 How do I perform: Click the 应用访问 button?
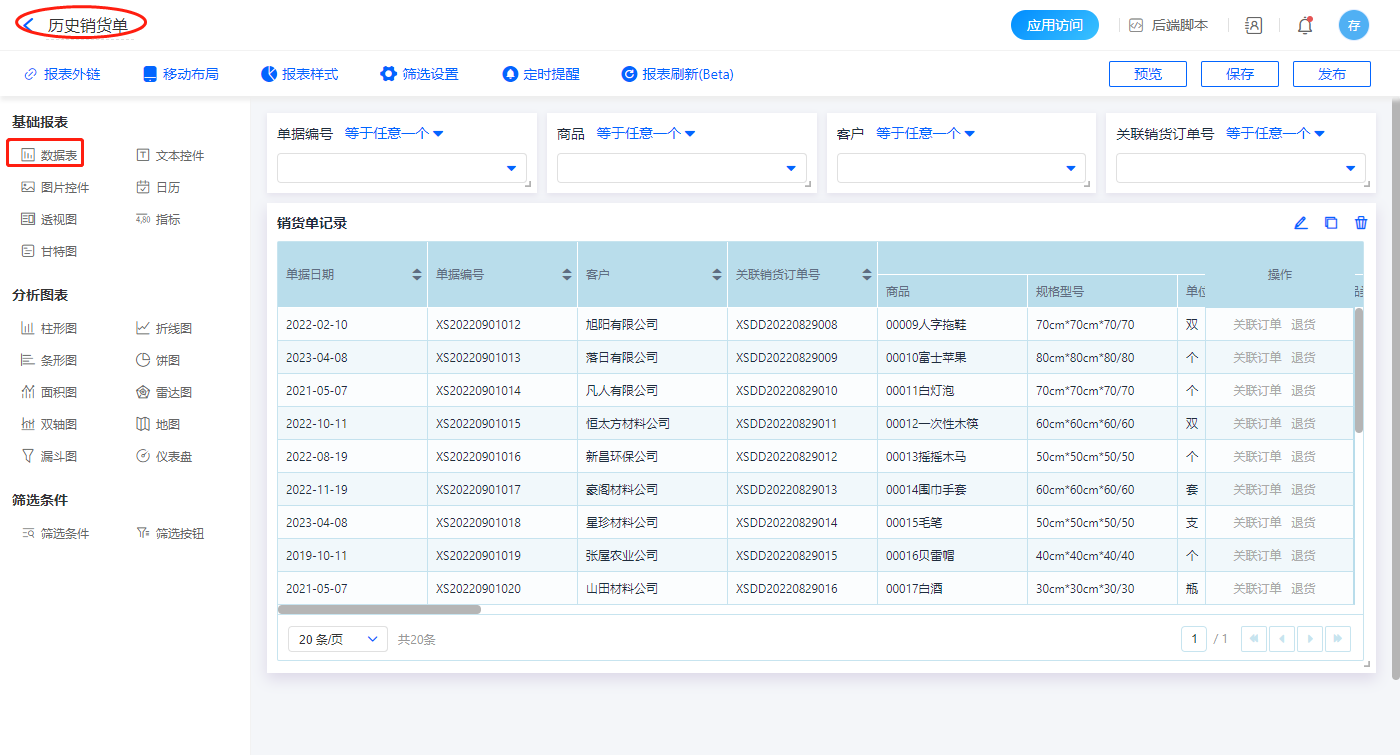click(1054, 25)
